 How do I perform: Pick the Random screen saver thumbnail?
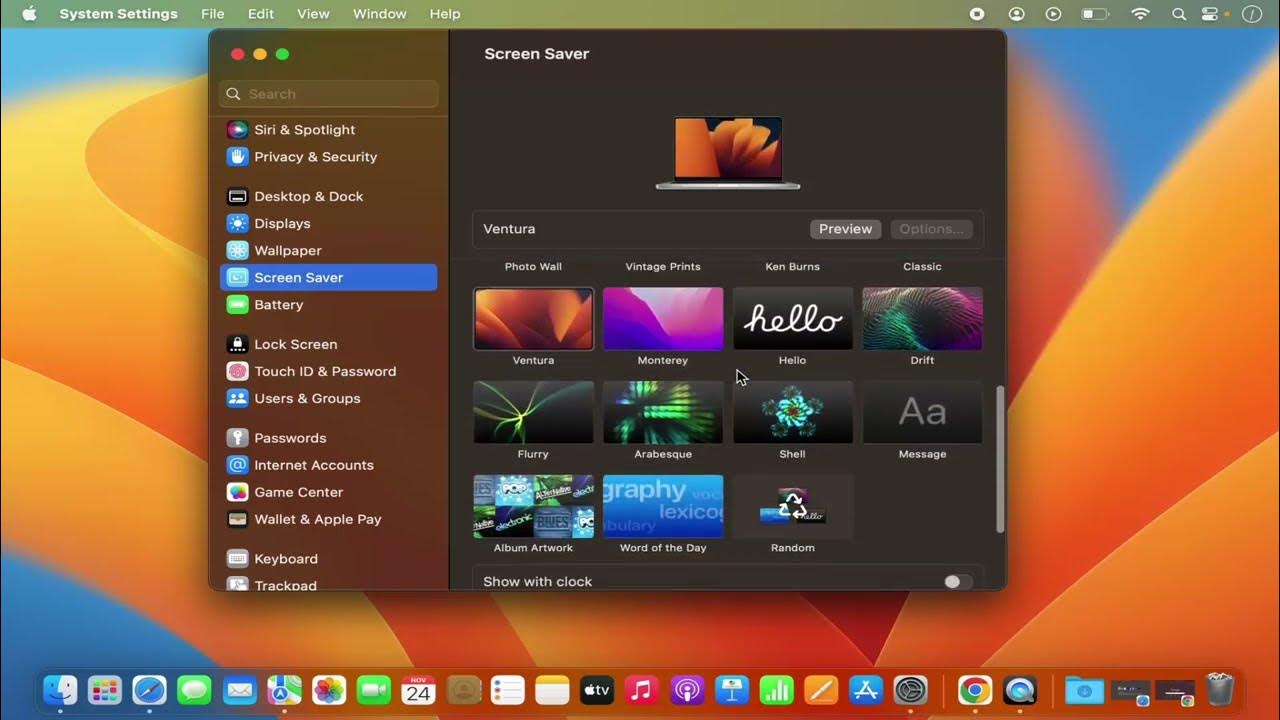tap(793, 506)
